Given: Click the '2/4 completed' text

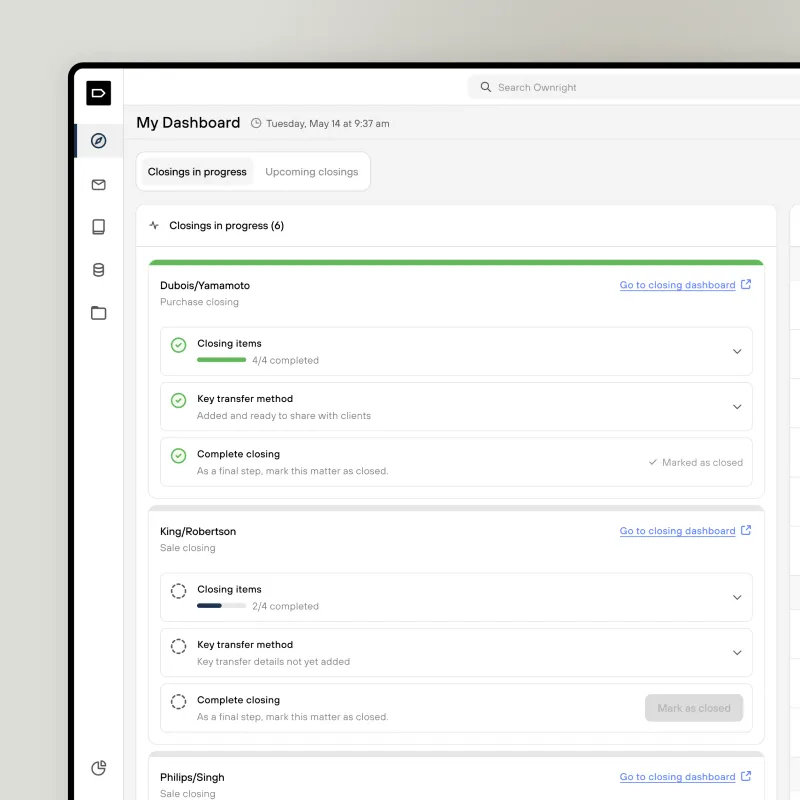Looking at the screenshot, I should pos(285,606).
